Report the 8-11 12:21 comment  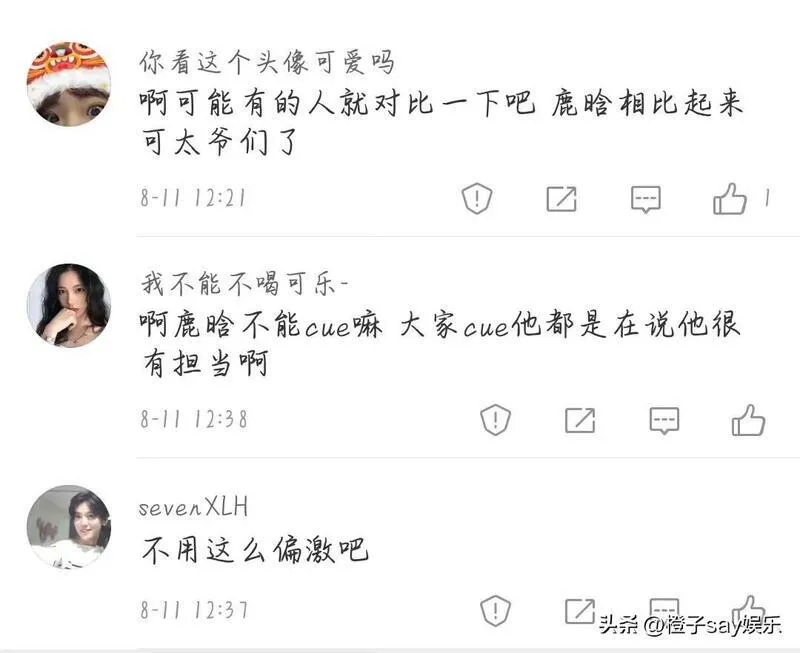pyautogui.click(x=477, y=198)
